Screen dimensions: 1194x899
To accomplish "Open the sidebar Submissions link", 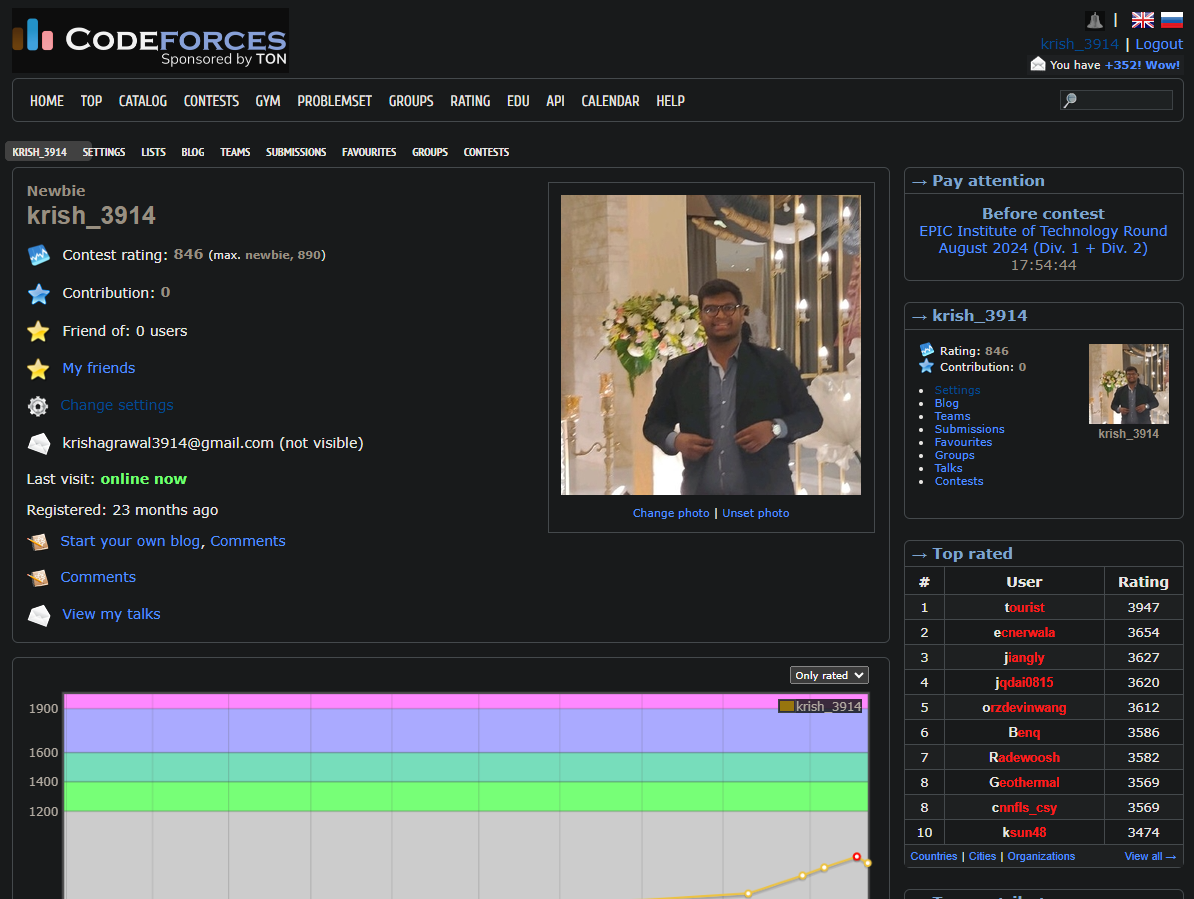I will click(969, 429).
